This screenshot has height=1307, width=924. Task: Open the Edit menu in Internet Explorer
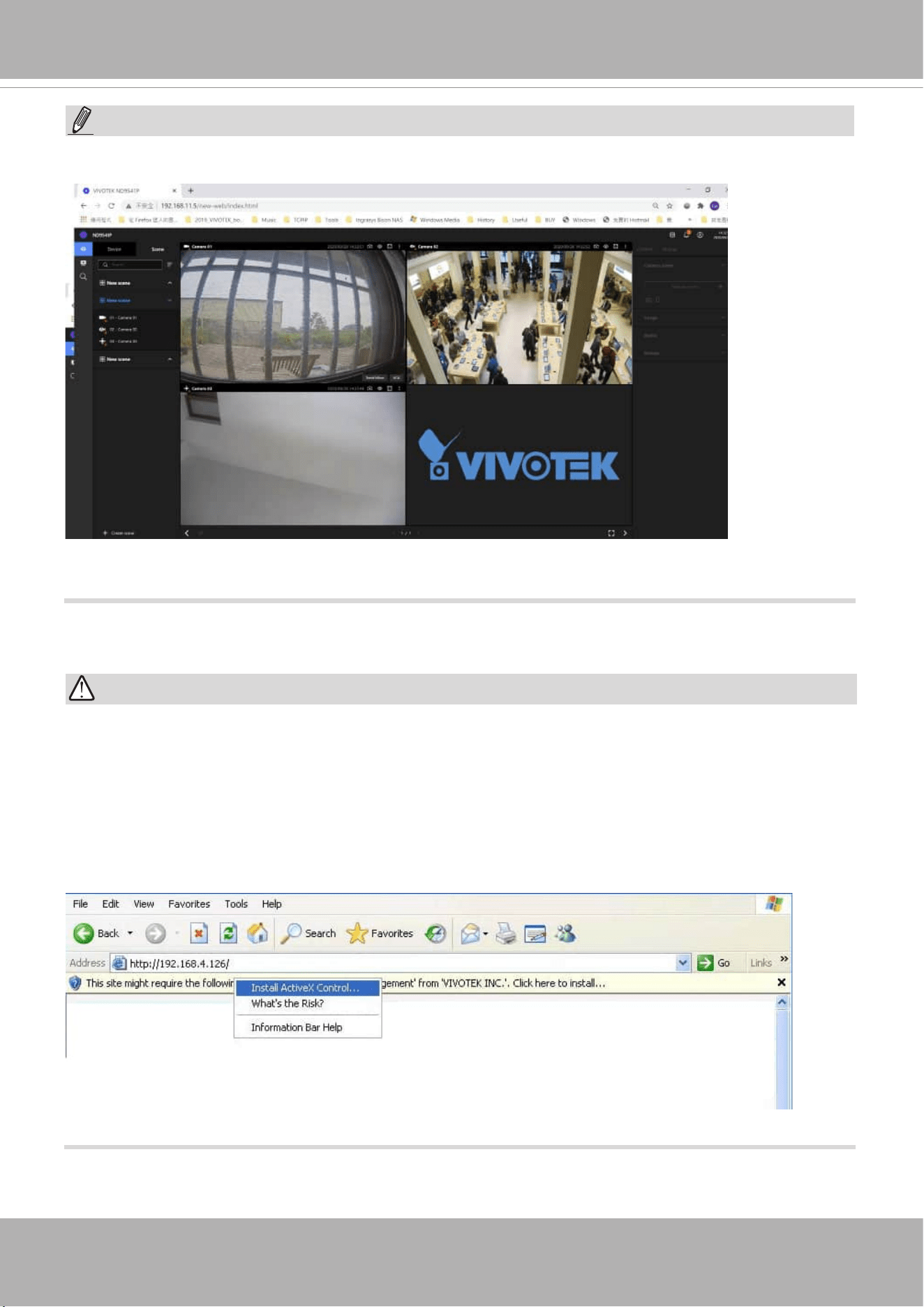[110, 903]
